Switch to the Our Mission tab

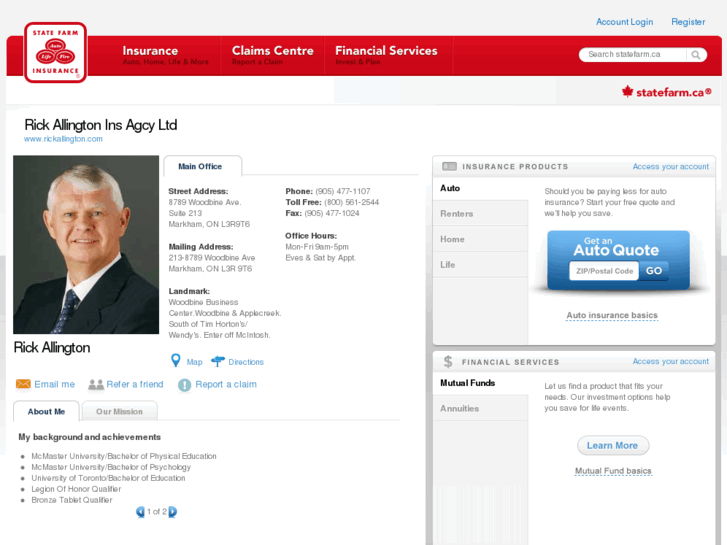[x=120, y=411]
